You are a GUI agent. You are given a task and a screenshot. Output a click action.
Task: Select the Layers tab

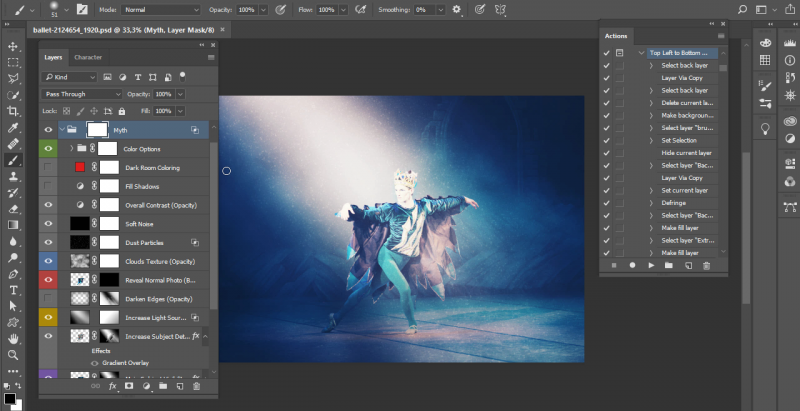(53, 58)
